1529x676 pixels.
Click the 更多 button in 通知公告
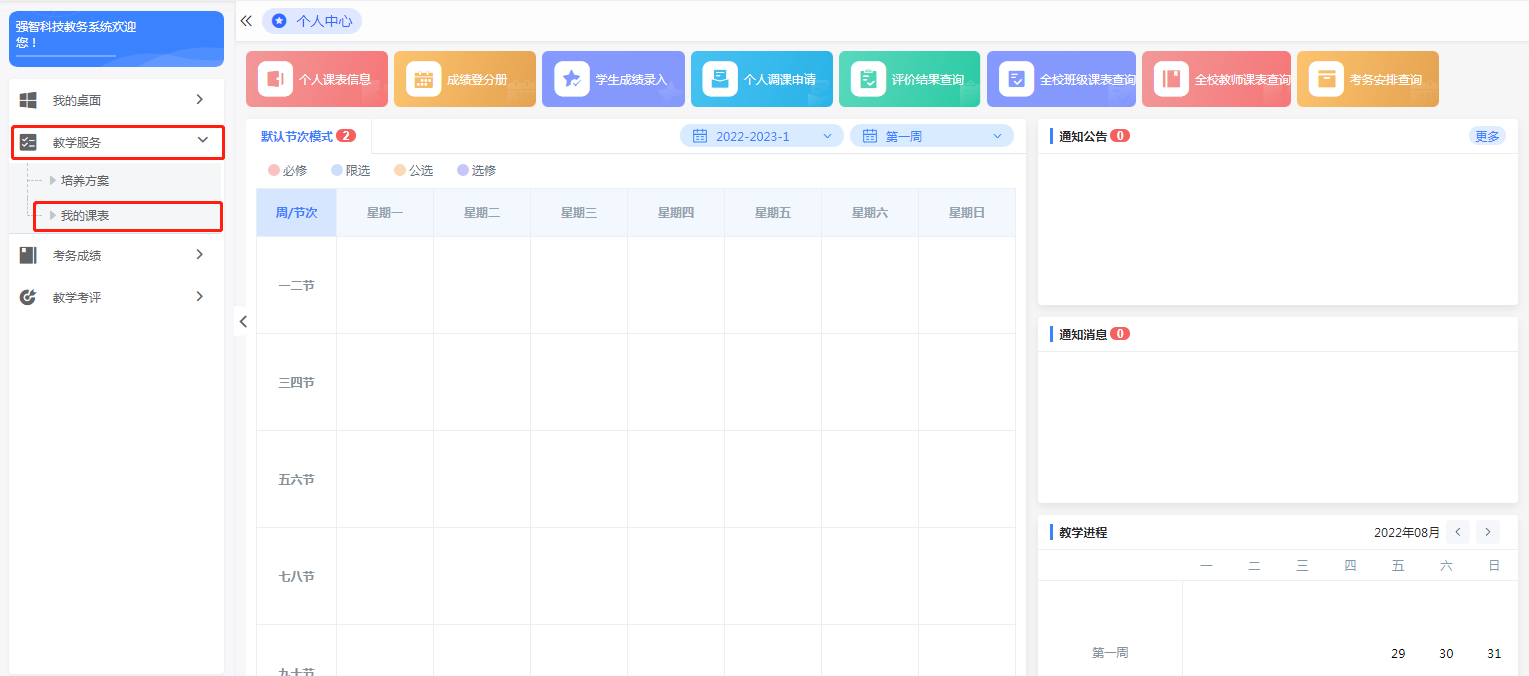click(x=1487, y=136)
